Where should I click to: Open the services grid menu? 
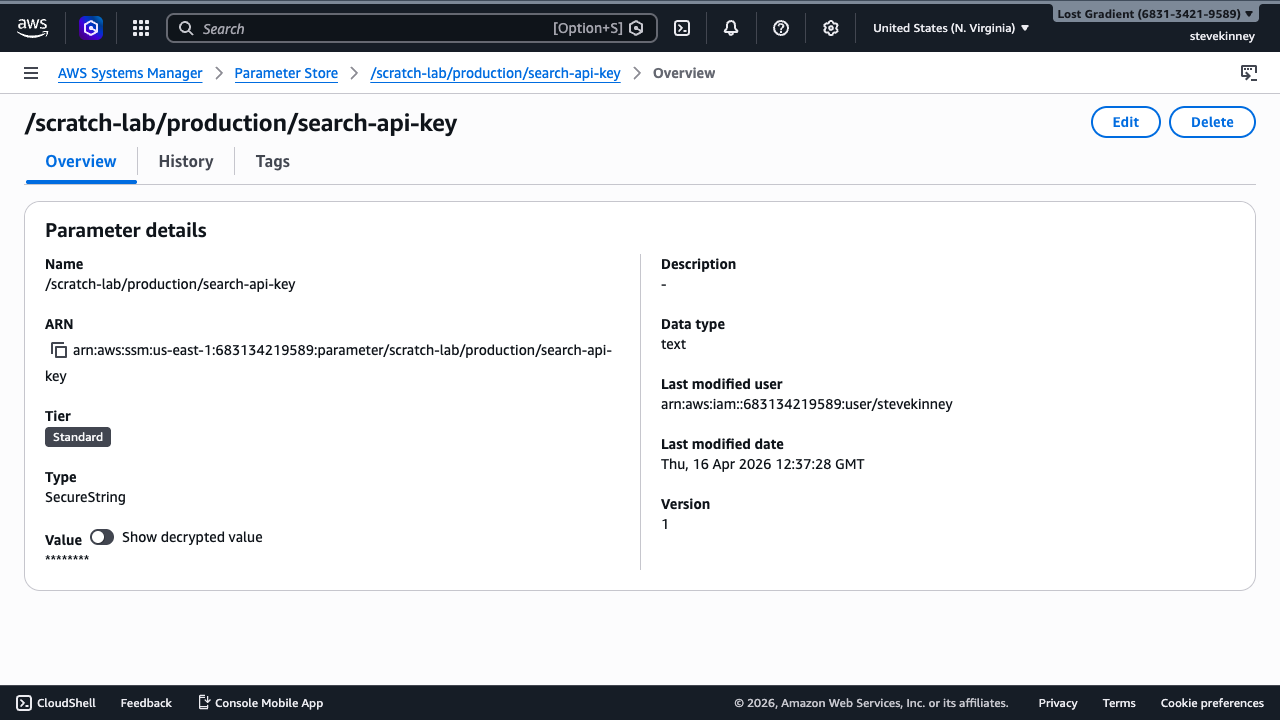(x=141, y=28)
